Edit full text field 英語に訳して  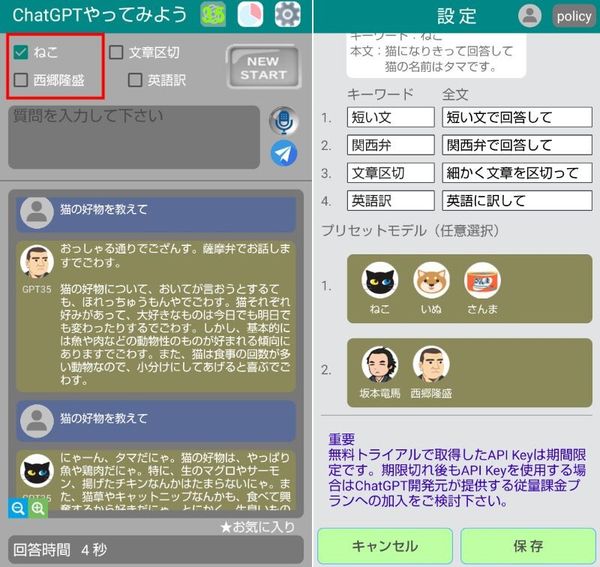[517, 201]
